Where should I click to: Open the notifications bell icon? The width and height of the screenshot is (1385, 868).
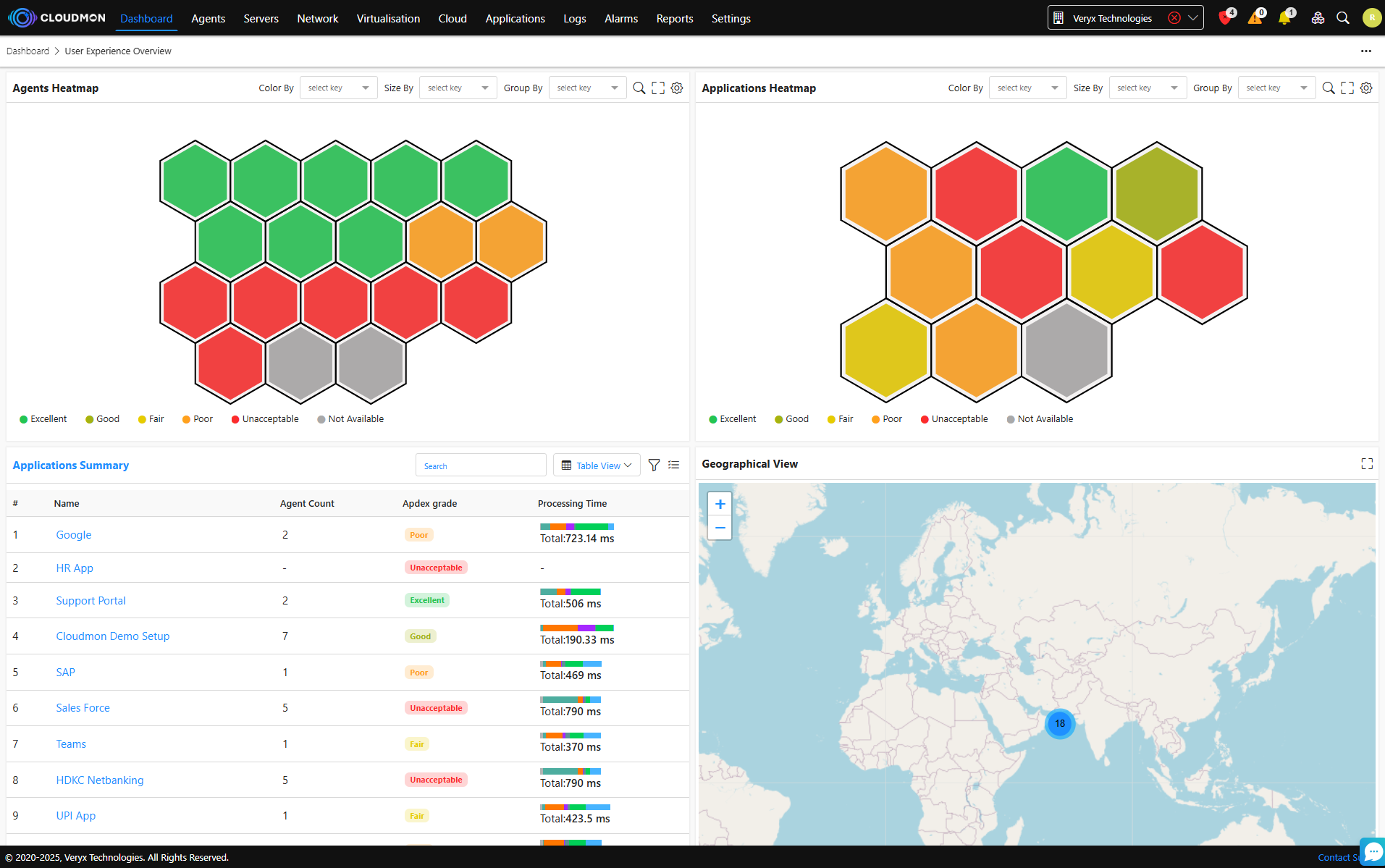click(x=1284, y=18)
